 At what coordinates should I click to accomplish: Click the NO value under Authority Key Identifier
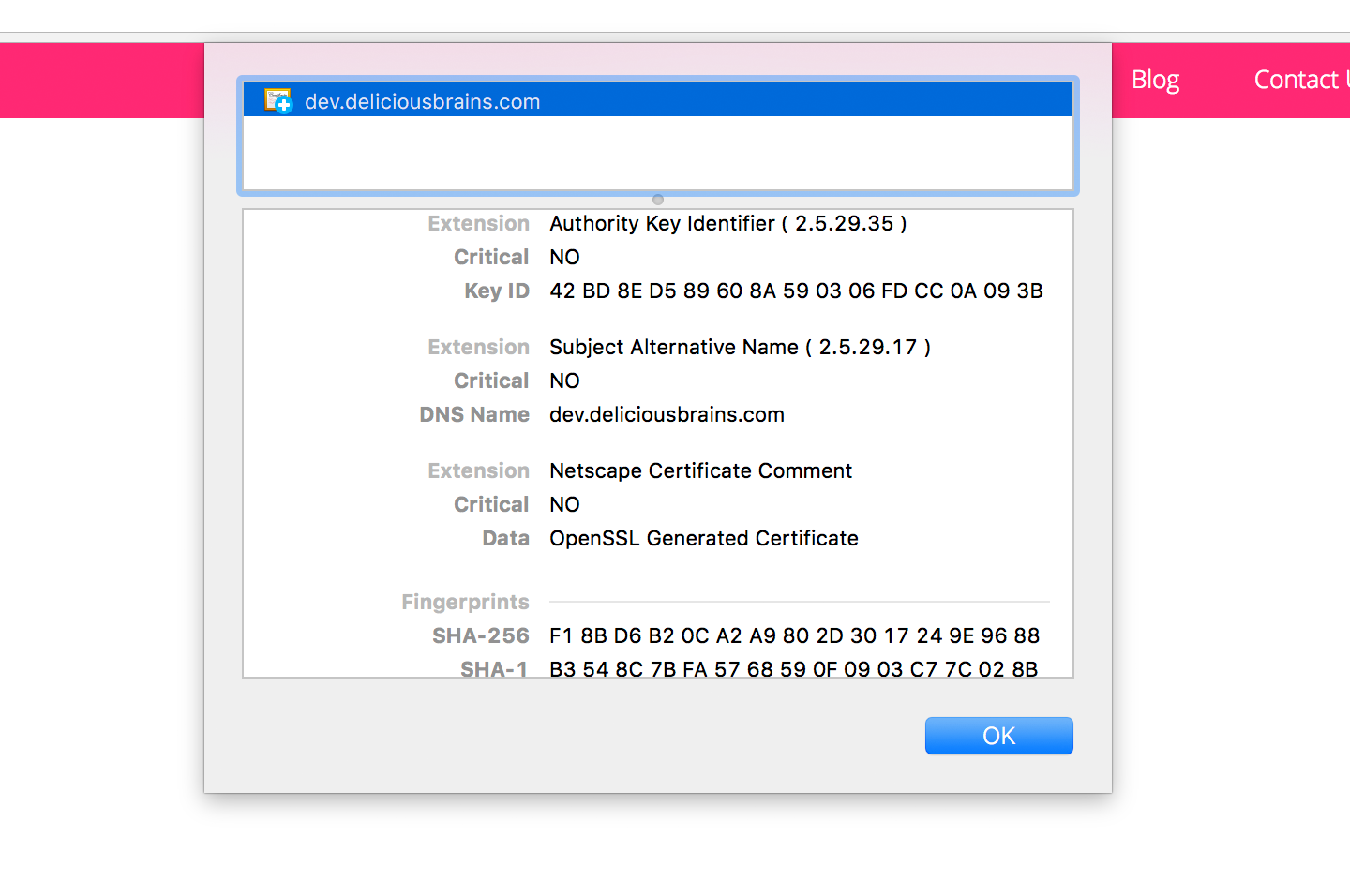point(564,257)
